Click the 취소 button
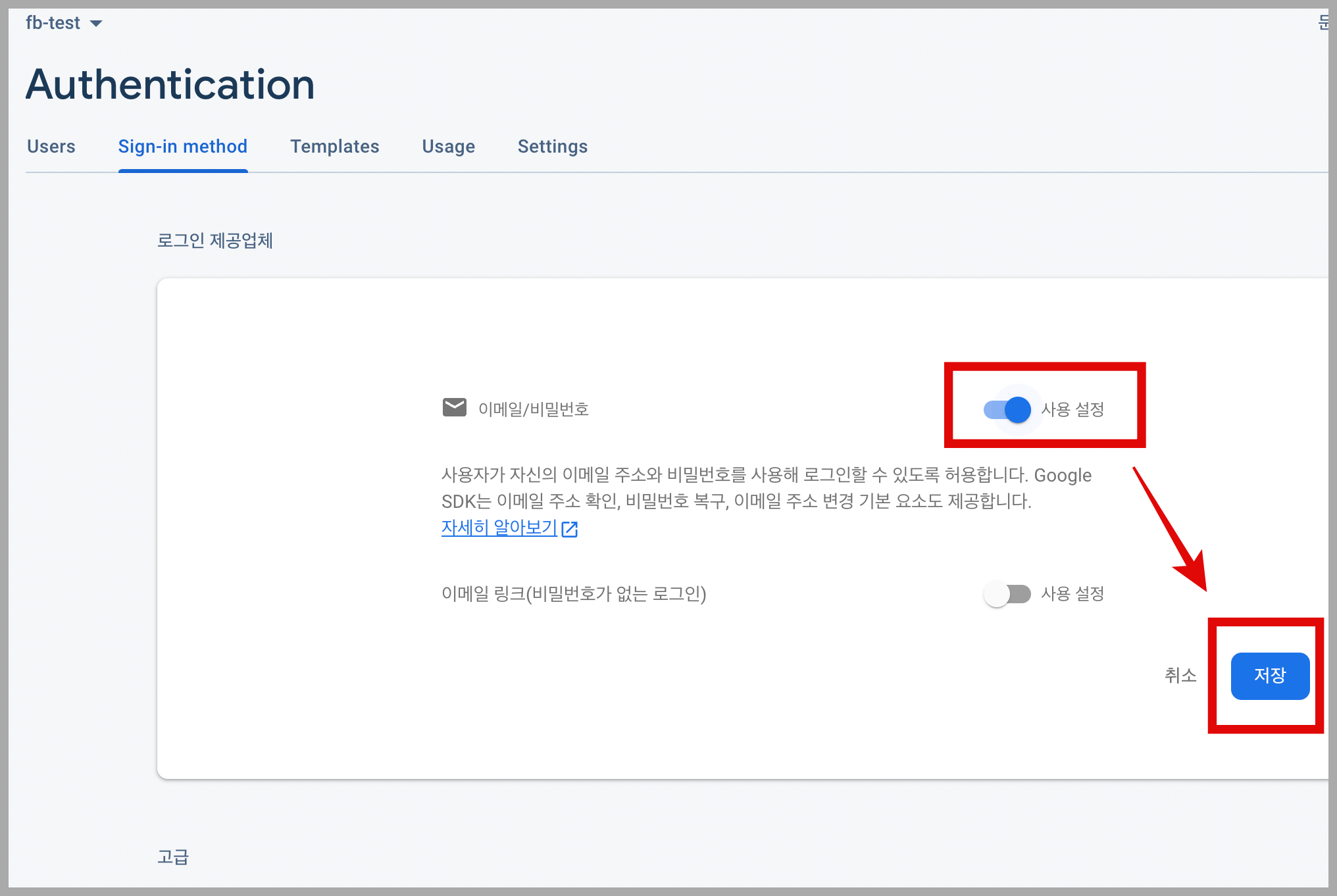1337x896 pixels. (1180, 676)
